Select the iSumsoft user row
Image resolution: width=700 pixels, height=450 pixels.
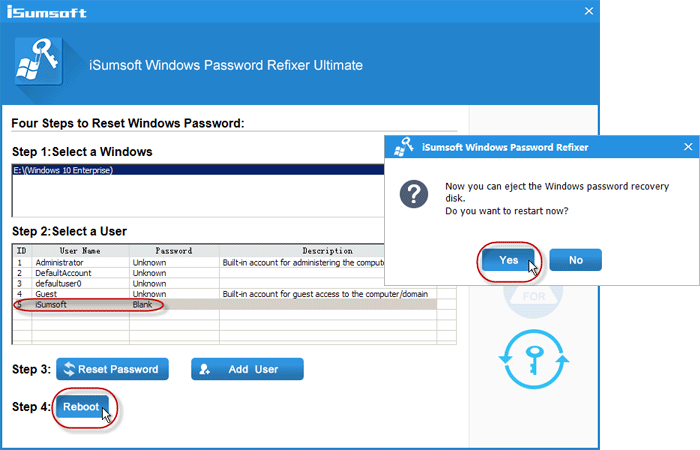coord(225,304)
